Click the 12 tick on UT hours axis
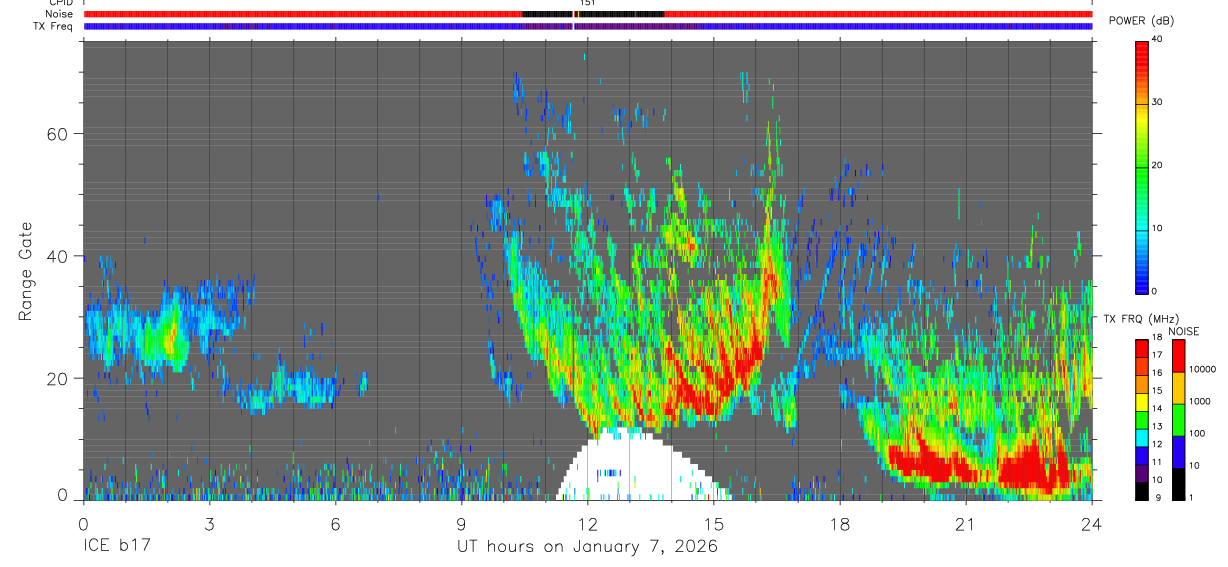The height and width of the screenshot is (567, 1228). (588, 523)
